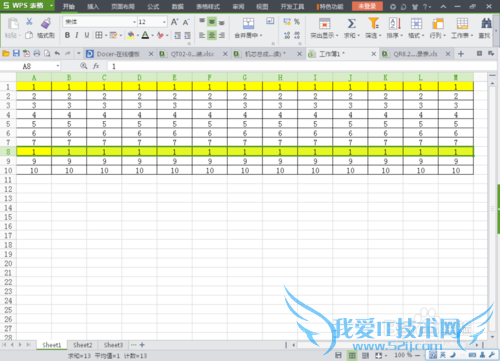Click the Merge and Center icon

click(248, 23)
